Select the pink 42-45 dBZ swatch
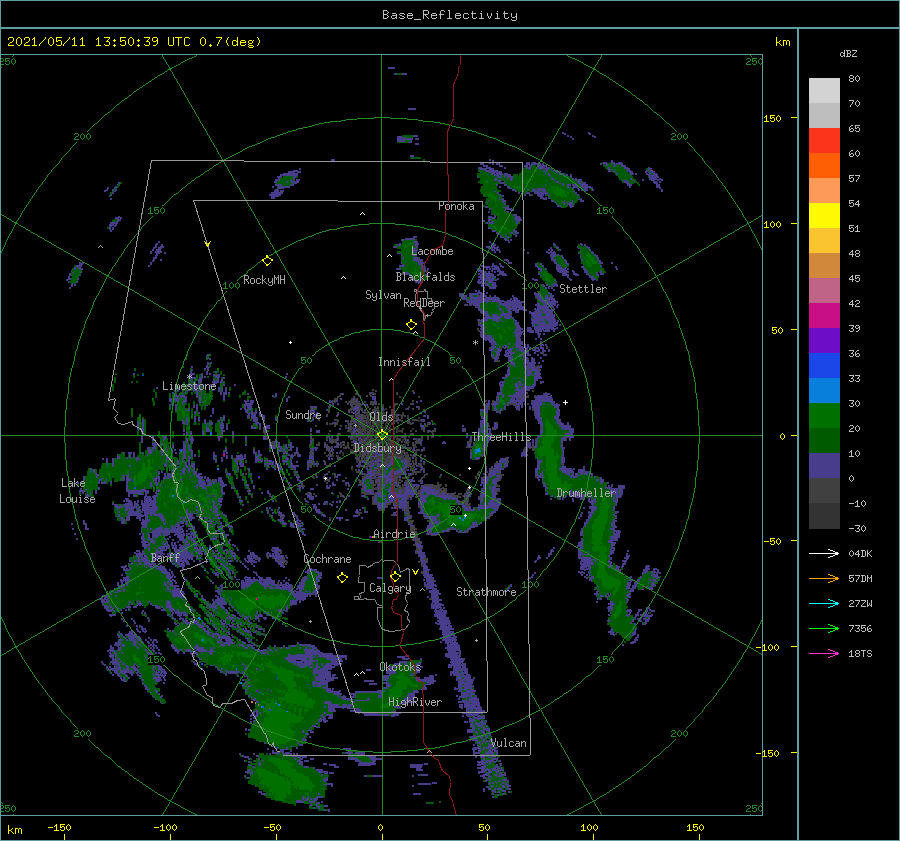The width and height of the screenshot is (900, 841). tap(824, 290)
